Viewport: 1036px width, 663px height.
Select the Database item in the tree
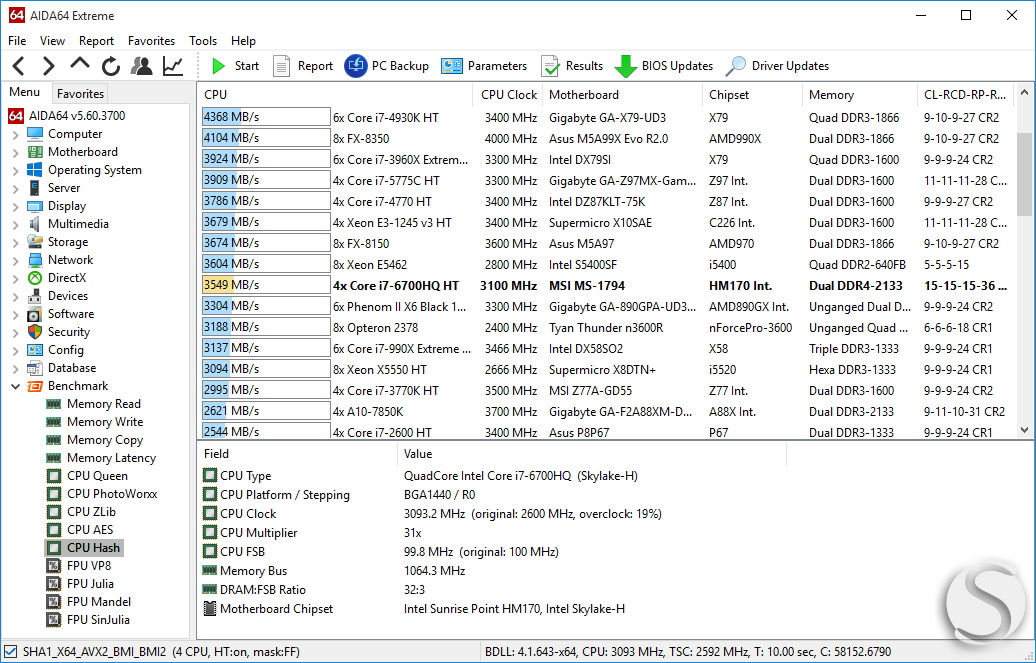(x=61, y=368)
